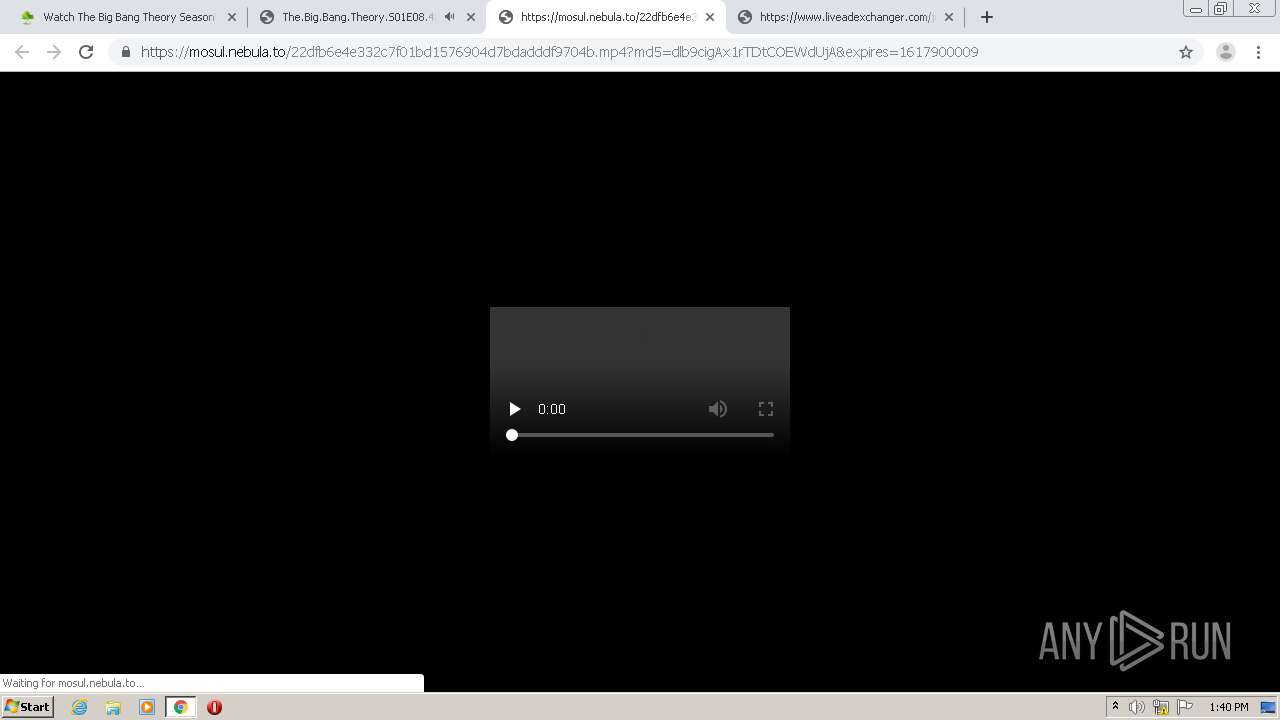The height and width of the screenshot is (720, 1280).
Task: Launch Internet Explorer from taskbar
Action: 80,707
